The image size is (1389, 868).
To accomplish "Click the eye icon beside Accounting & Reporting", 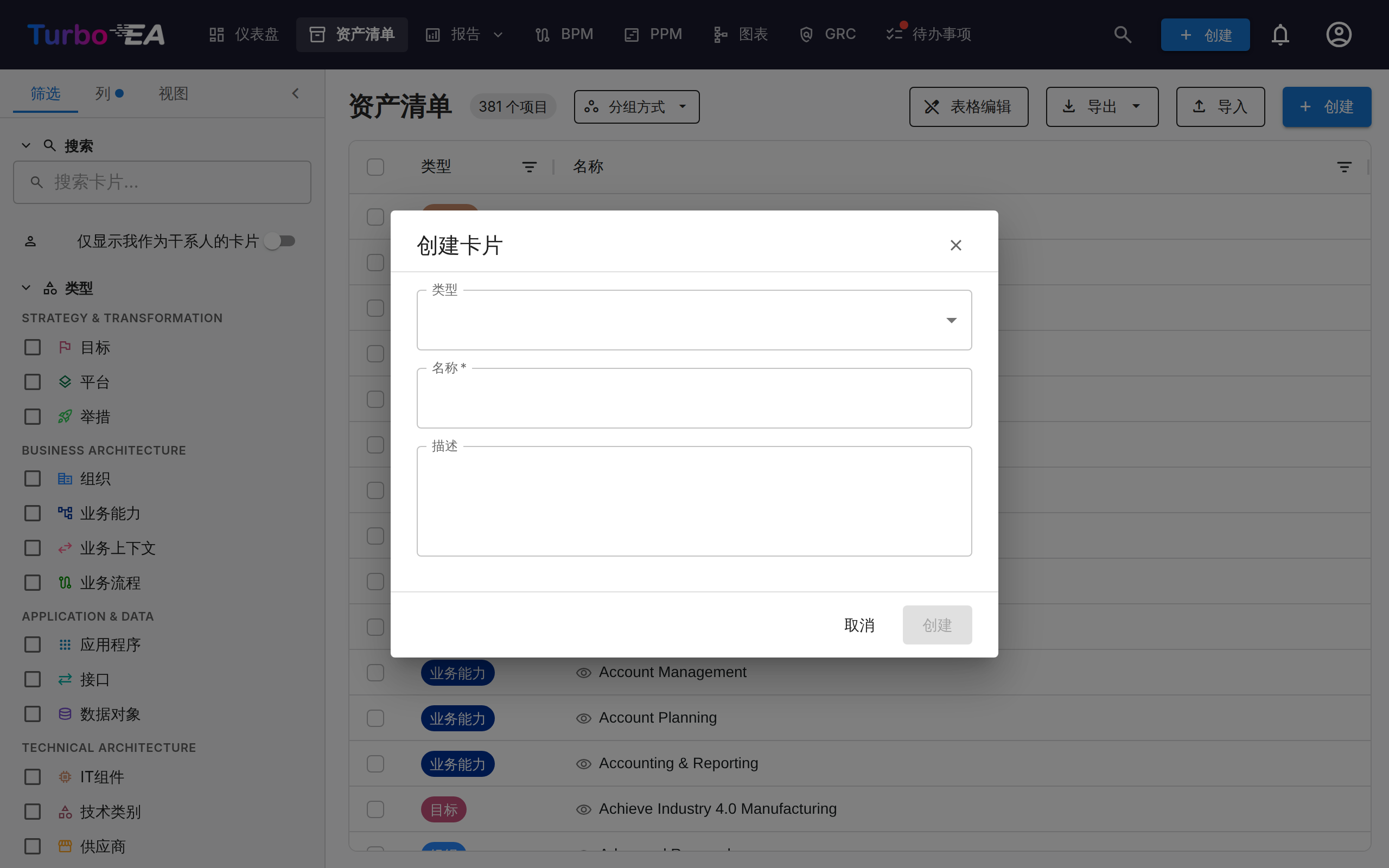I will pos(584,764).
